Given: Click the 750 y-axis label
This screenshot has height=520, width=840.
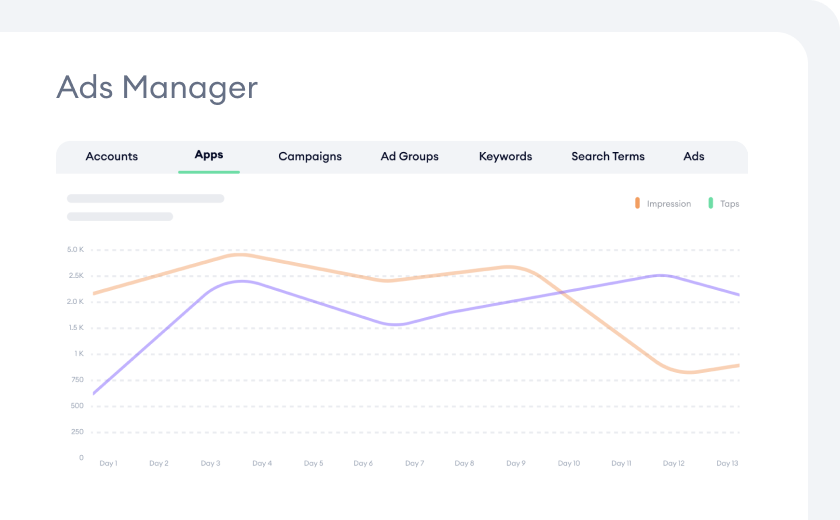Looking at the screenshot, I should (x=77, y=380).
